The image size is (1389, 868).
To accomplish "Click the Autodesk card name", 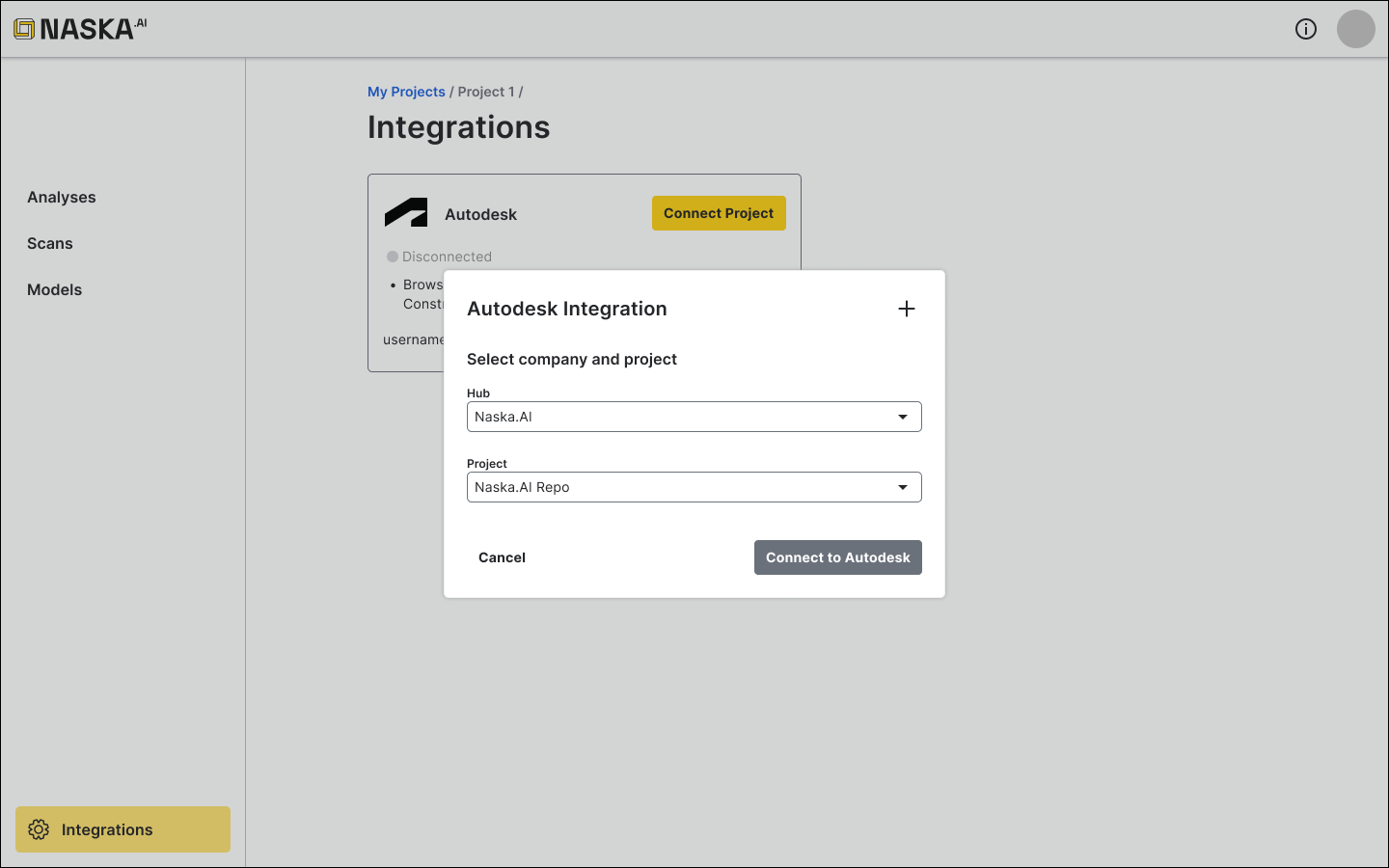I will click(x=480, y=214).
